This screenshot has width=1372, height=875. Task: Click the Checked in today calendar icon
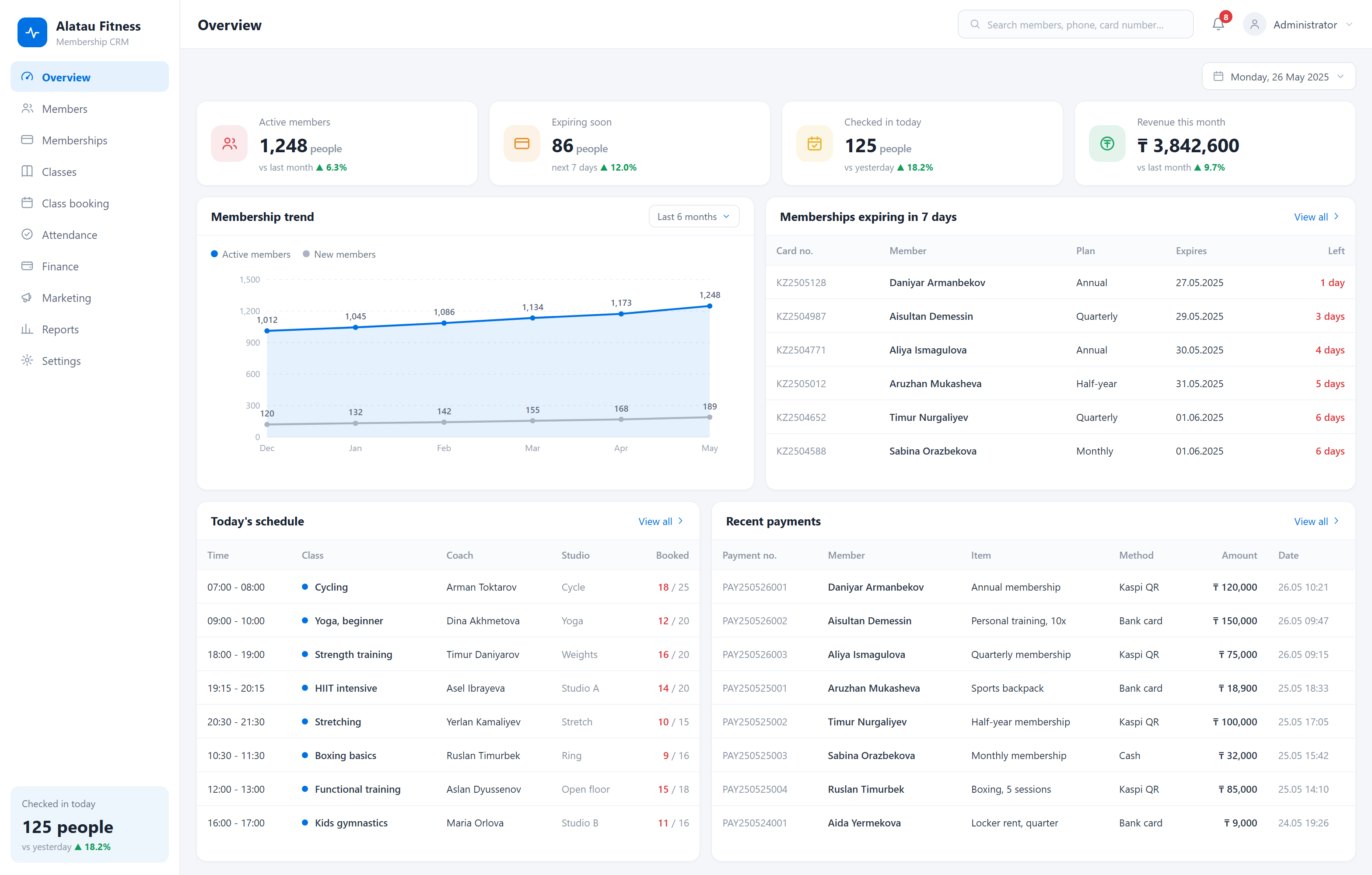[815, 143]
